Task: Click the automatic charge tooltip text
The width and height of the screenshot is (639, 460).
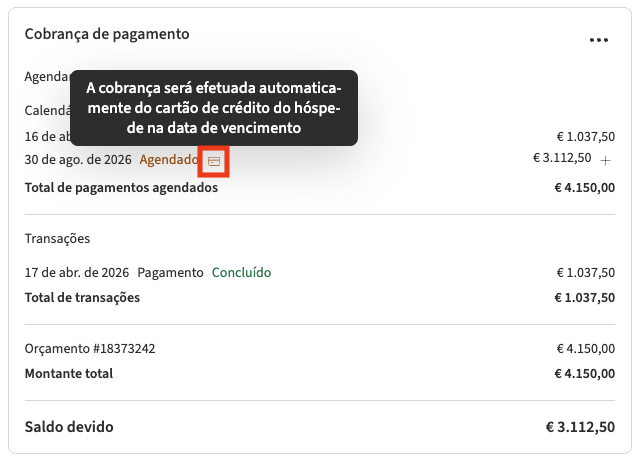Action: coord(214,107)
